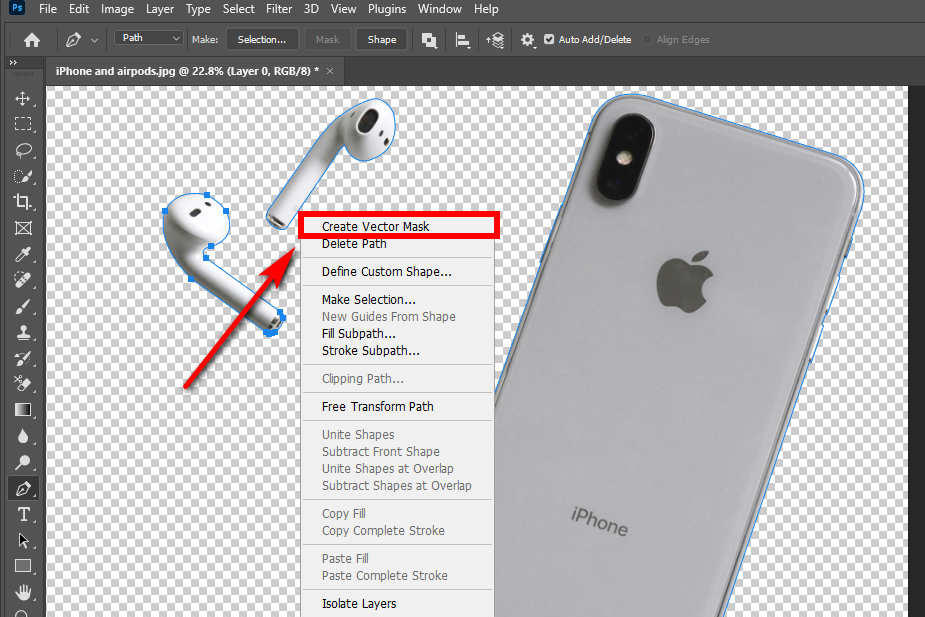Viewport: 925px width, 617px height.
Task: Toggle Auto Add/Delete checkbox
Action: 549,40
